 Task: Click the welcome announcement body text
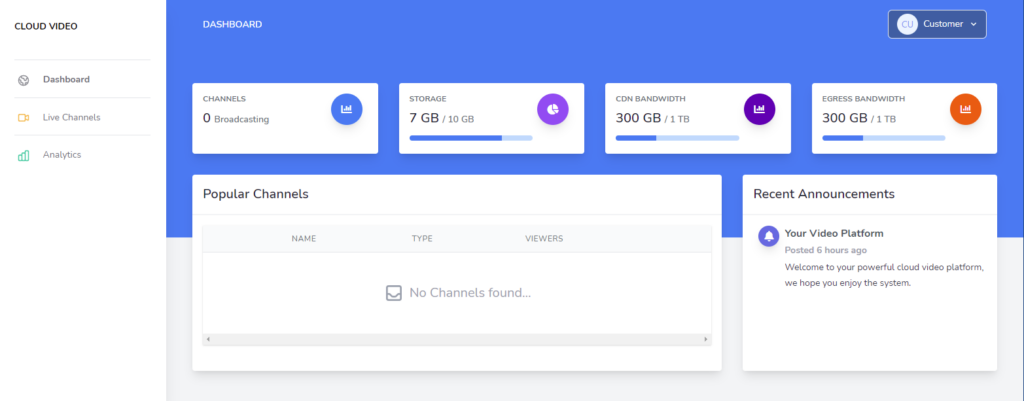884,275
